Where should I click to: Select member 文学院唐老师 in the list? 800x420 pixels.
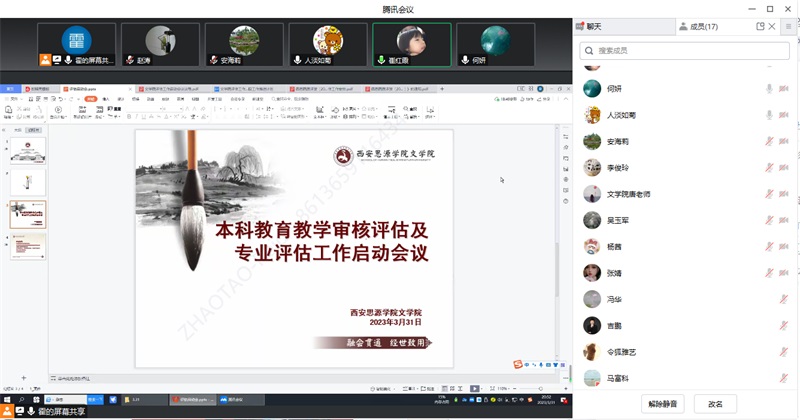(x=686, y=194)
